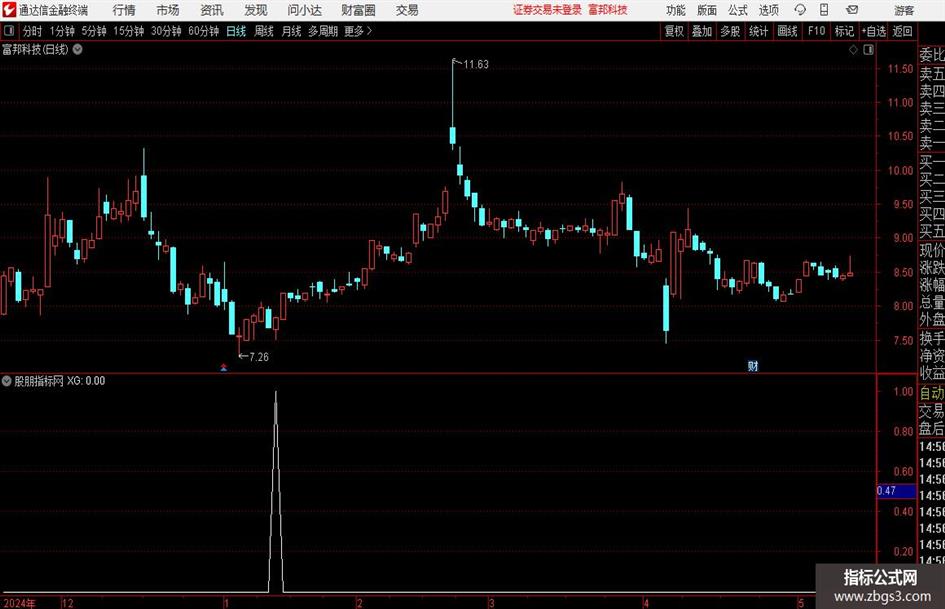945x609 pixels.
Task: Click the 11.63 high price label
Action: tap(476, 65)
